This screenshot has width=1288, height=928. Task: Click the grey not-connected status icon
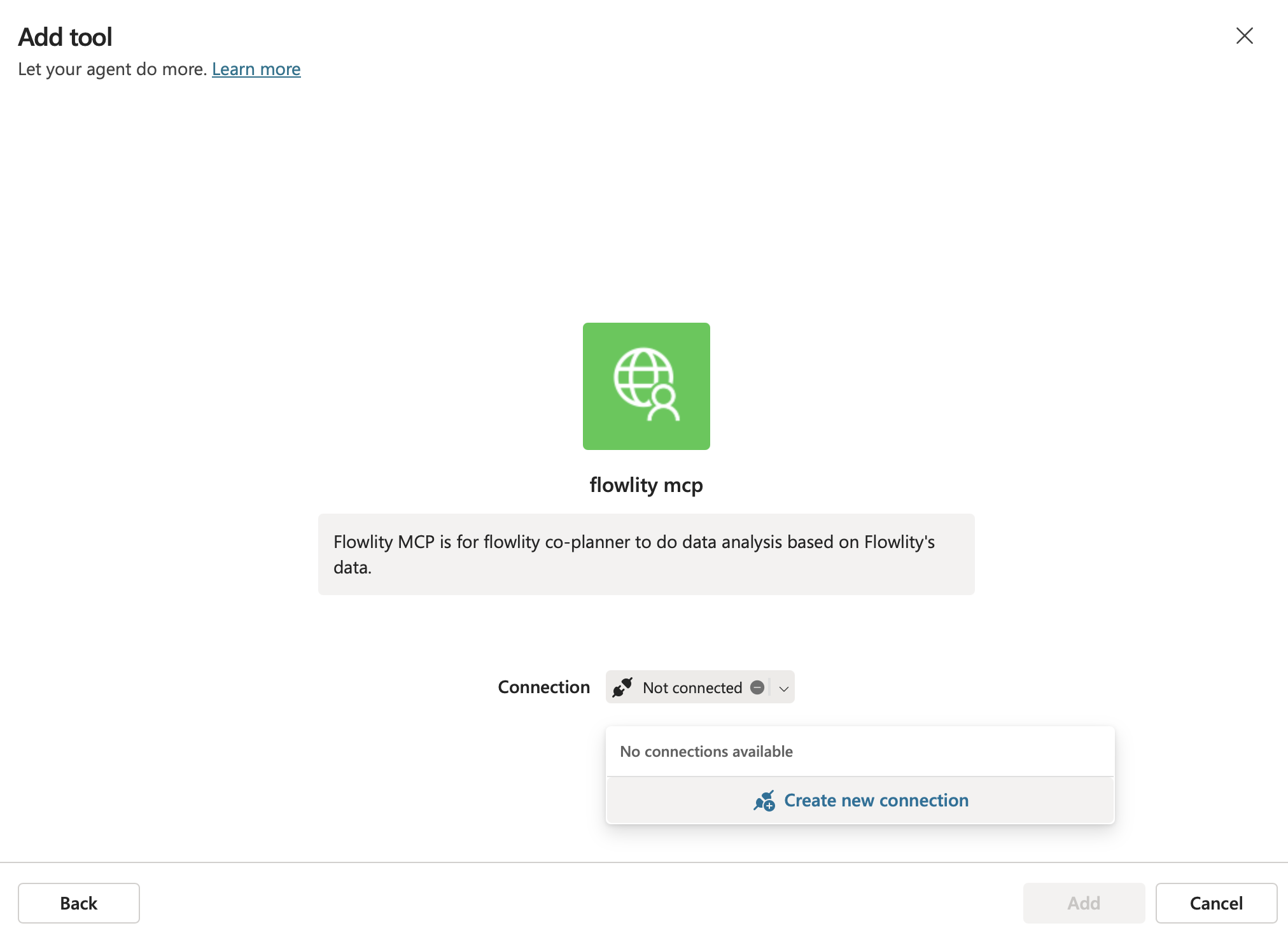[757, 687]
